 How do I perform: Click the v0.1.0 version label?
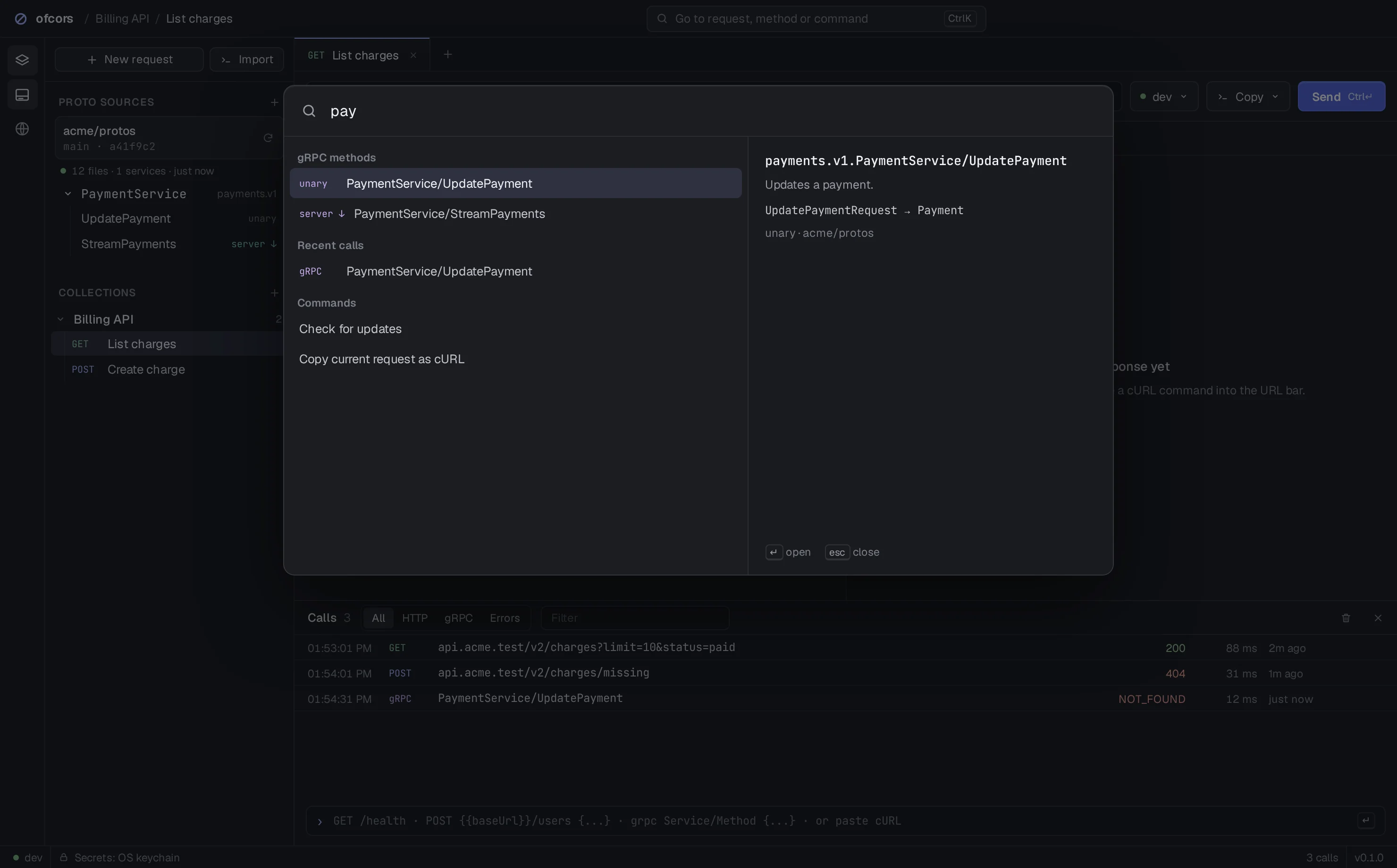[x=1369, y=857]
